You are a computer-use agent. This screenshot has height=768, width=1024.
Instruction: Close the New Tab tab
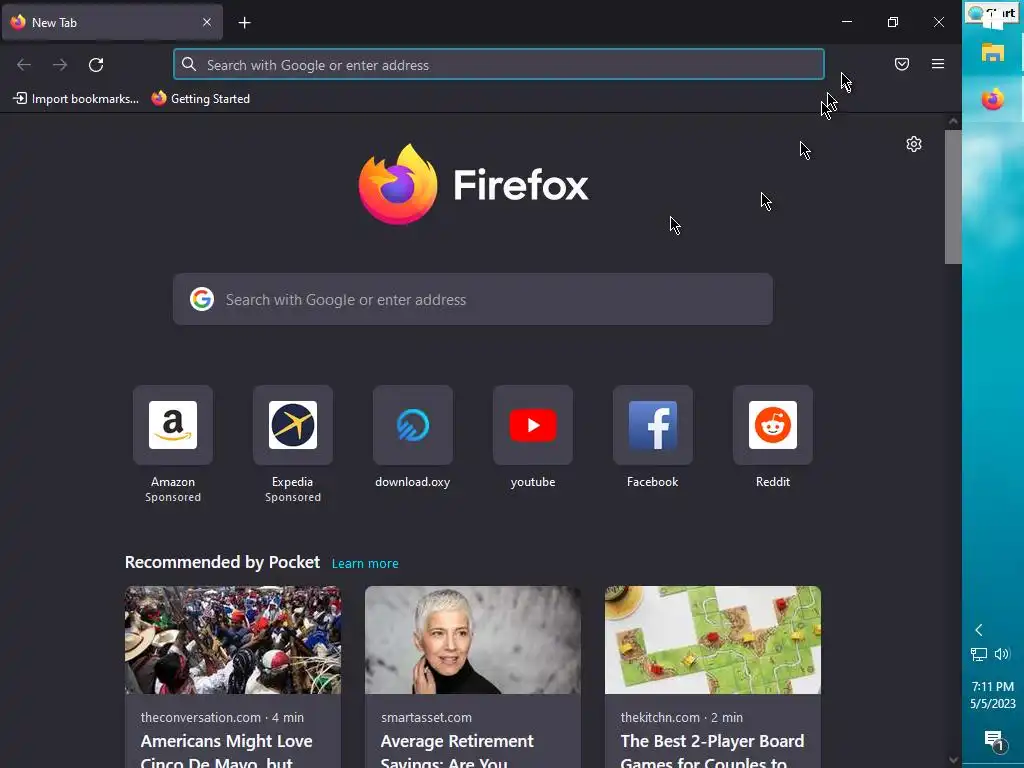(x=207, y=22)
